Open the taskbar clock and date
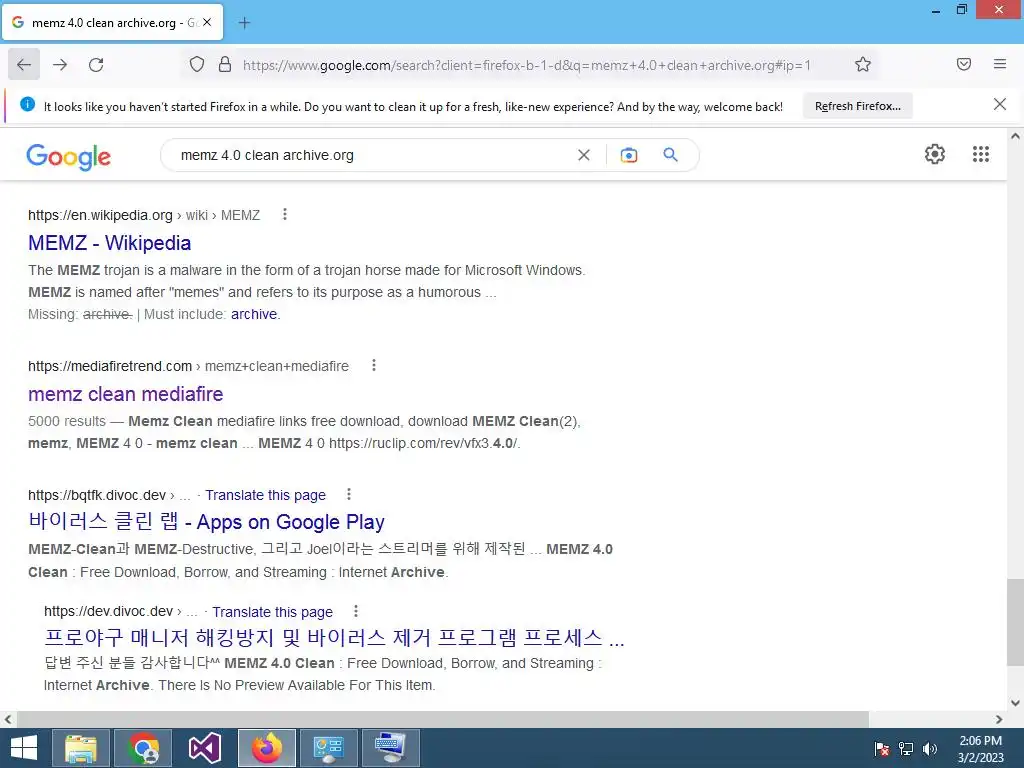This screenshot has height=768, width=1024. (980, 749)
